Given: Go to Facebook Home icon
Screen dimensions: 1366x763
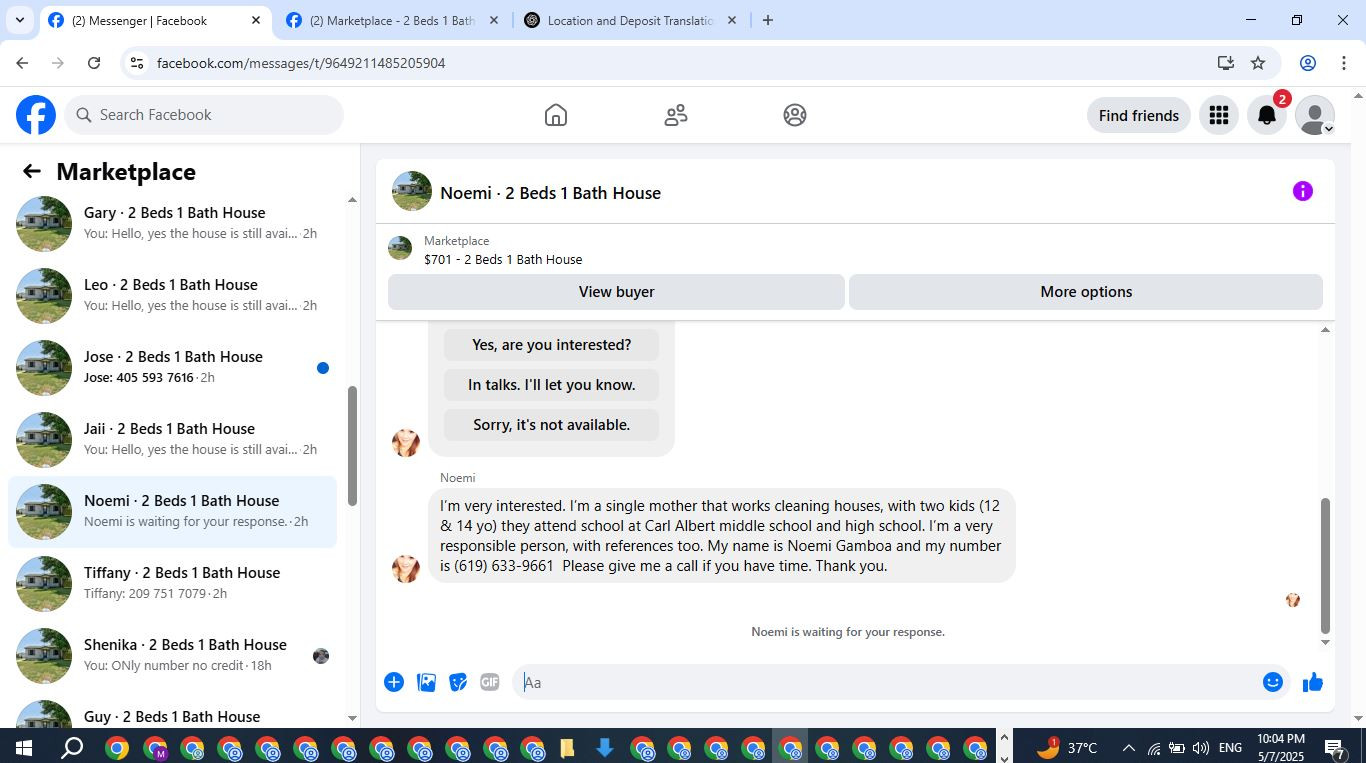Looking at the screenshot, I should (x=556, y=115).
